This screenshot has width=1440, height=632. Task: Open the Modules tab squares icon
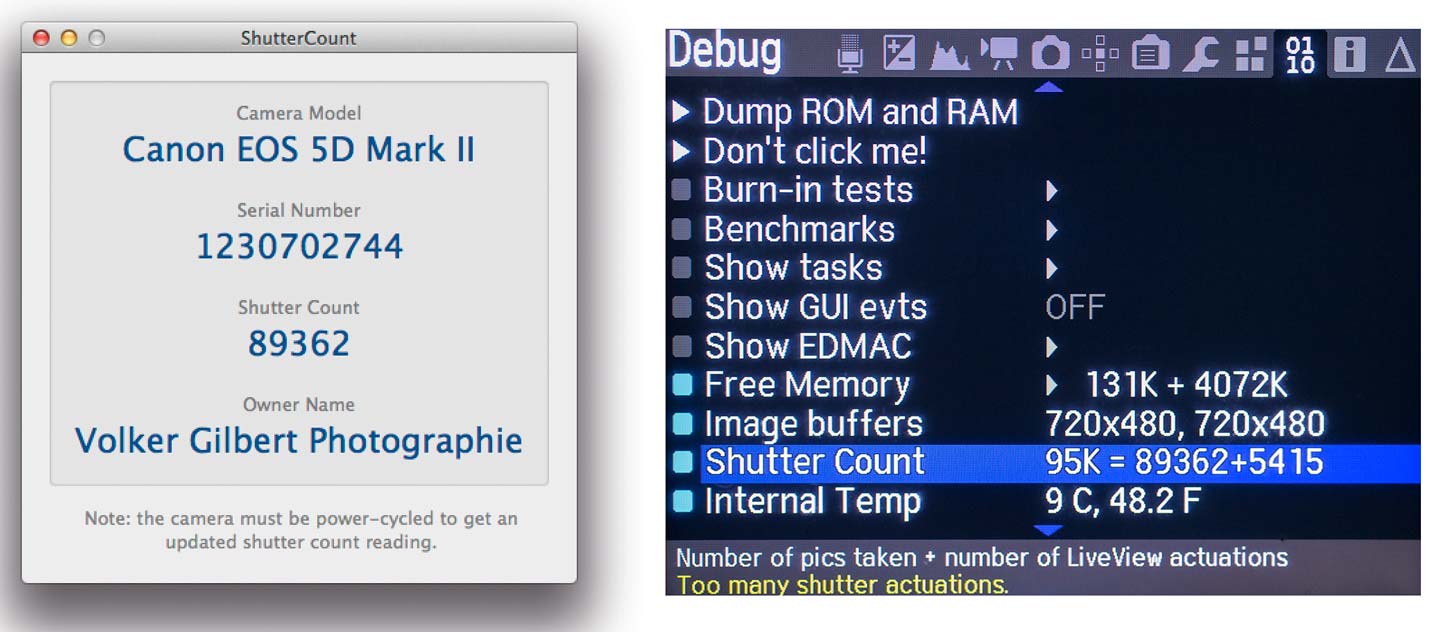[x=1250, y=54]
